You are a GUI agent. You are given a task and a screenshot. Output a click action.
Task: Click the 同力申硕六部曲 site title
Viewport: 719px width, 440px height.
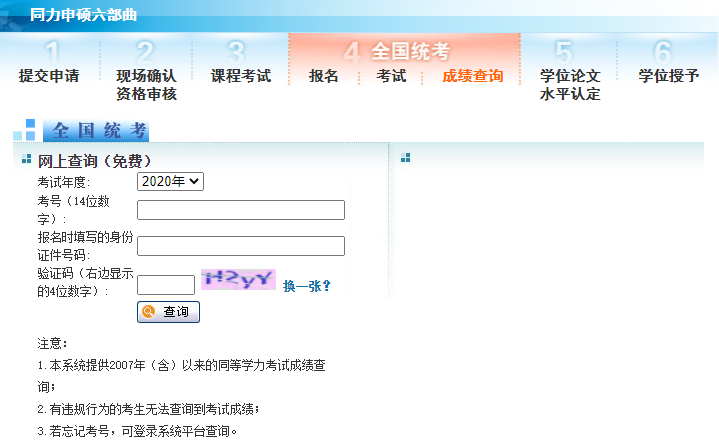(83, 15)
